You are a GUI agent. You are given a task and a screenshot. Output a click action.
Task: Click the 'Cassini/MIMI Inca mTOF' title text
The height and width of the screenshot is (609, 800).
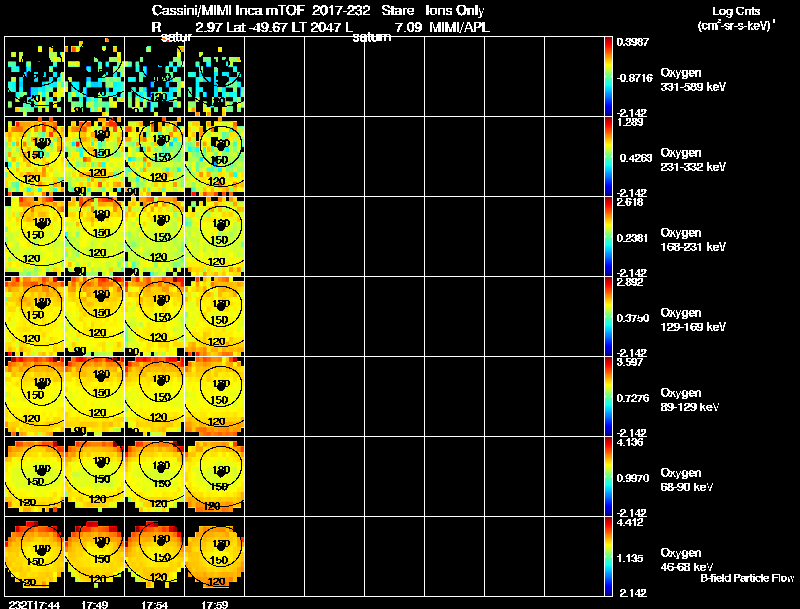(x=228, y=11)
